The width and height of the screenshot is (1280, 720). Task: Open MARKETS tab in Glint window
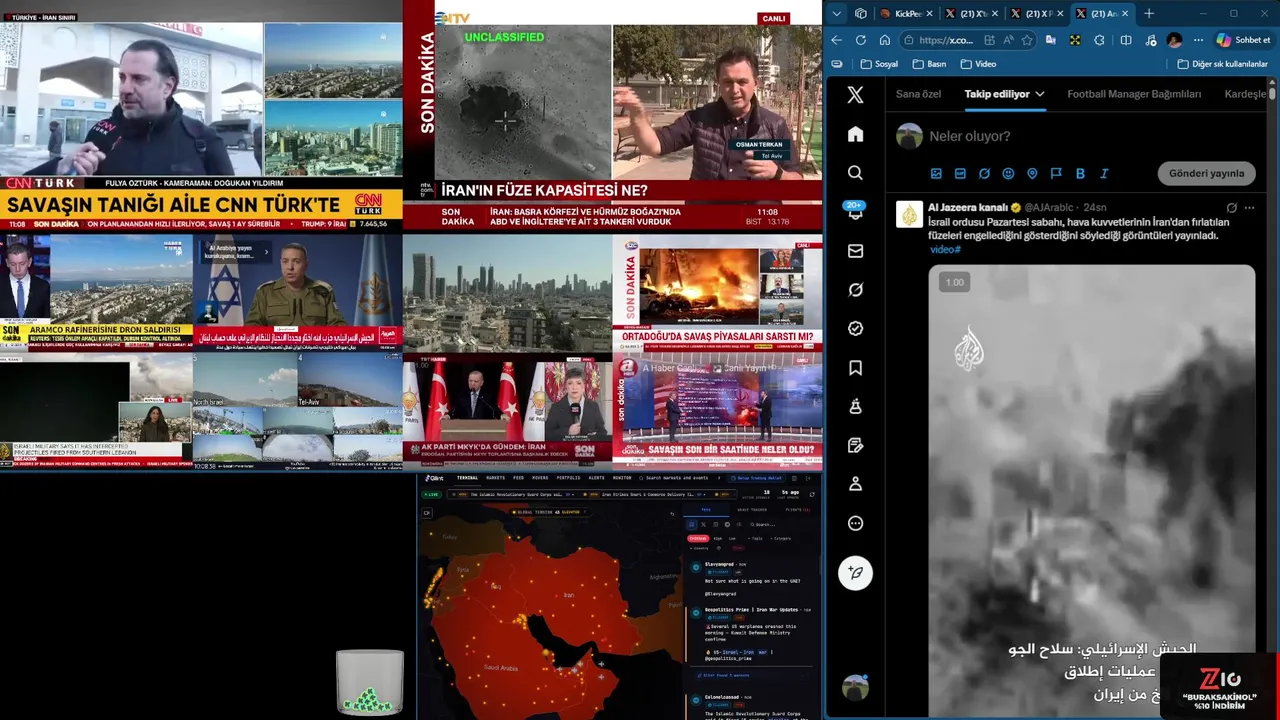[495, 478]
